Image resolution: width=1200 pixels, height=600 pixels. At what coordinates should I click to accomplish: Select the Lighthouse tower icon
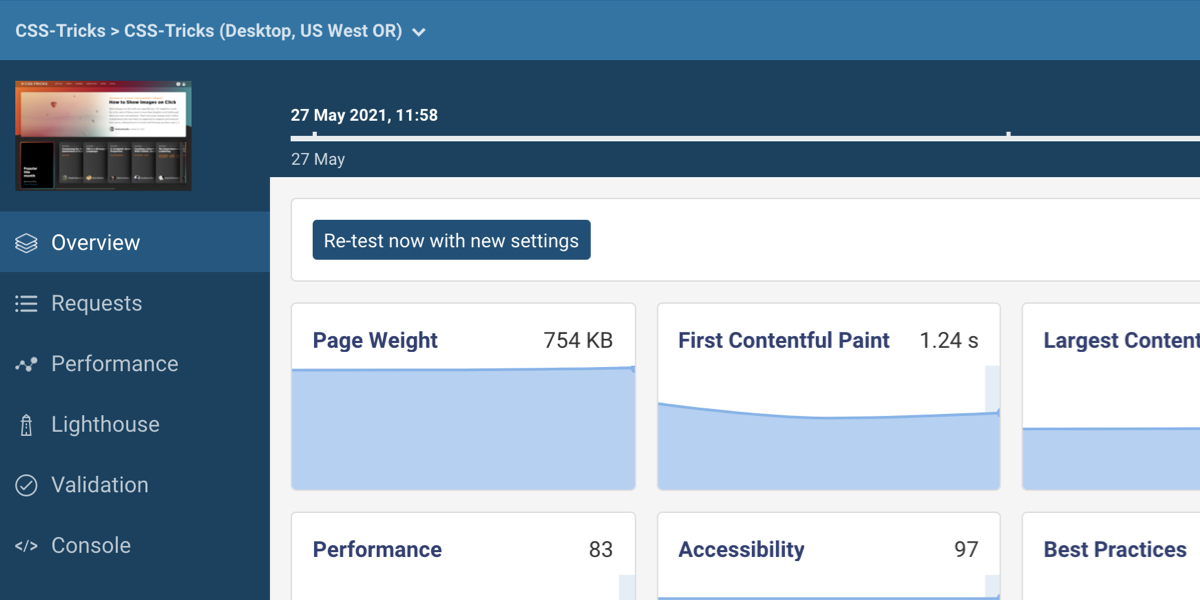[26, 425]
